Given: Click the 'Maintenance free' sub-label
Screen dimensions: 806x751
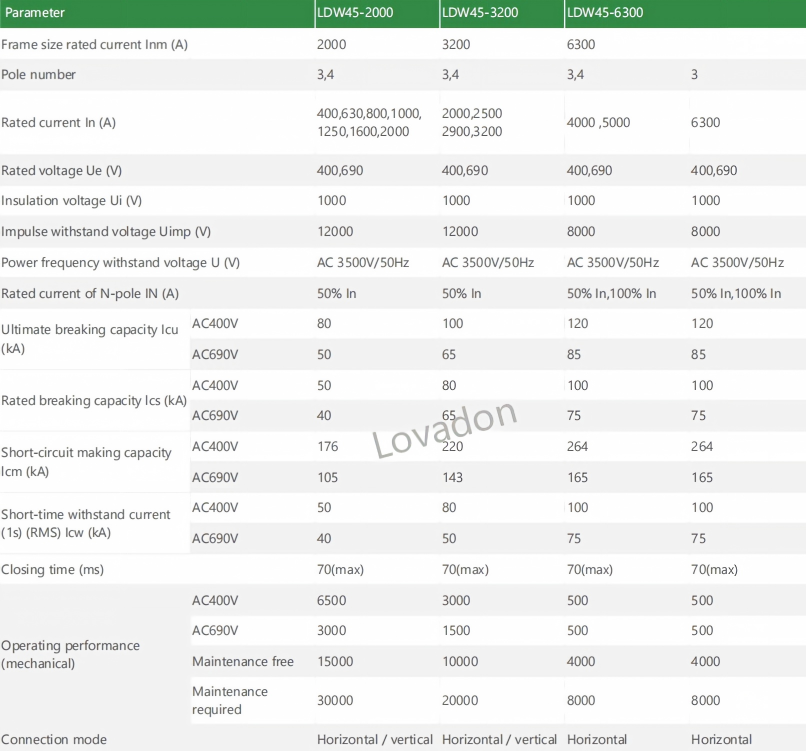Looking at the screenshot, I should click(x=243, y=662).
